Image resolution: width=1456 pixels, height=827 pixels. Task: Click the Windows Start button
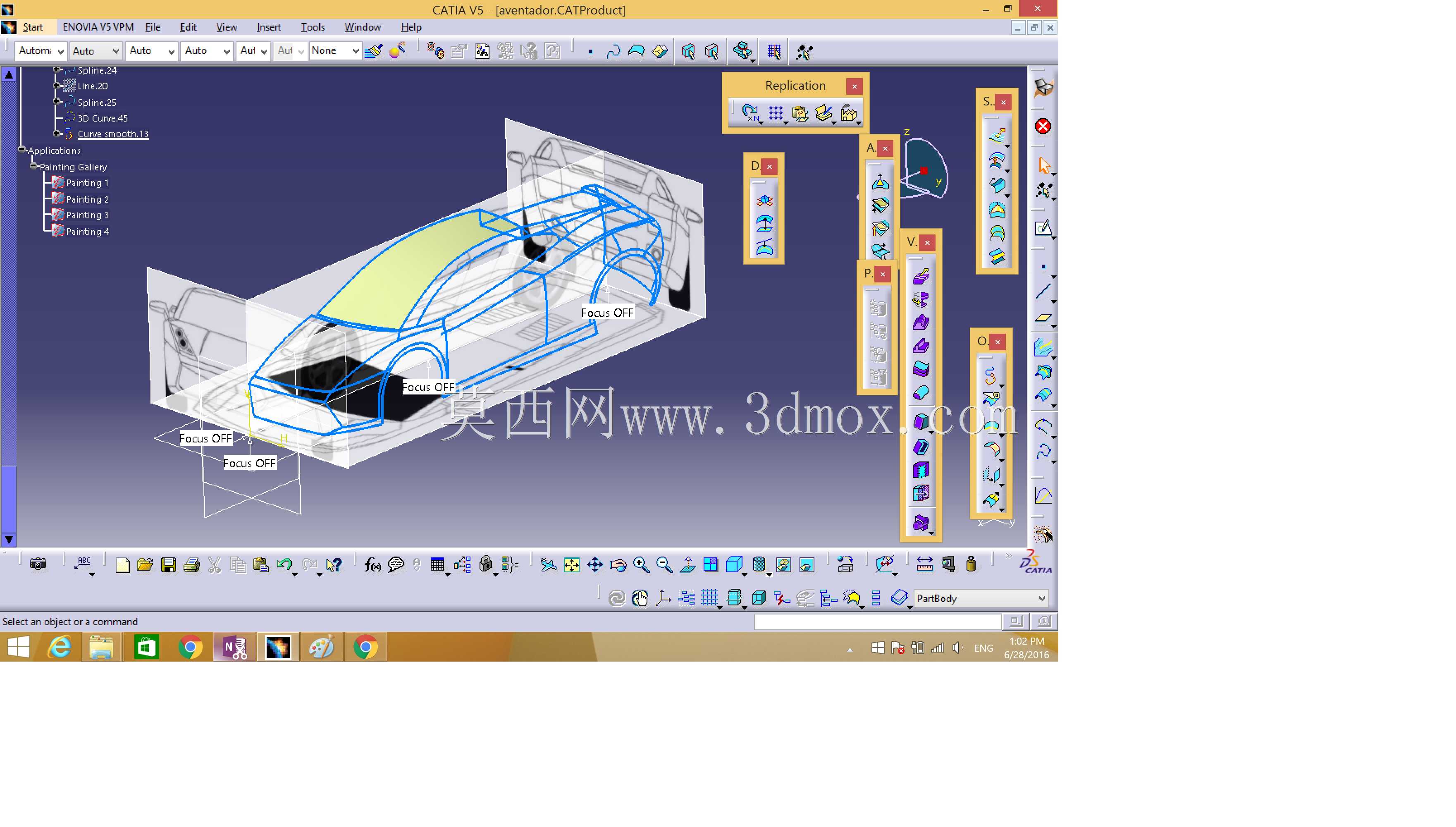pos(18,647)
